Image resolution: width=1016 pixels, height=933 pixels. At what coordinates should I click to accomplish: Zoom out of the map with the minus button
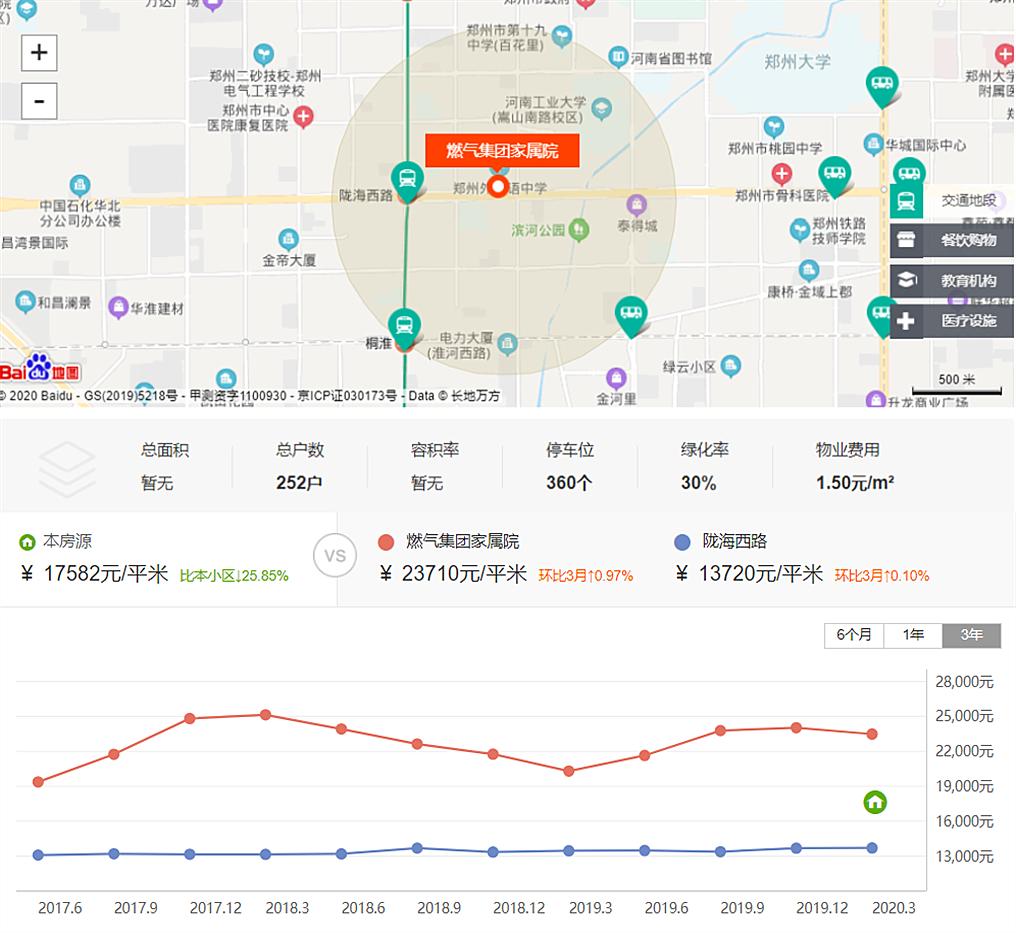point(38,100)
